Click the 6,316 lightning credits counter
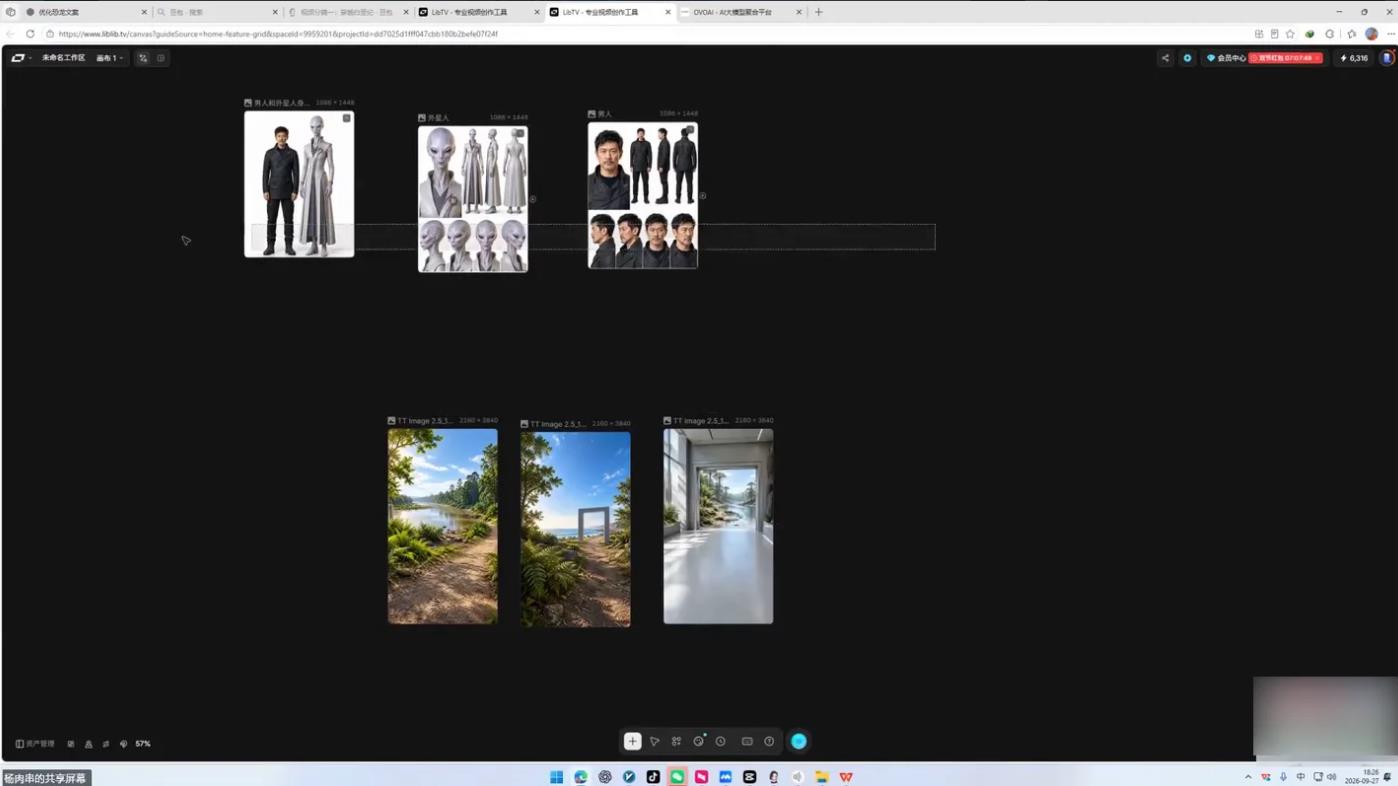The height and width of the screenshot is (786, 1398). click(1354, 58)
